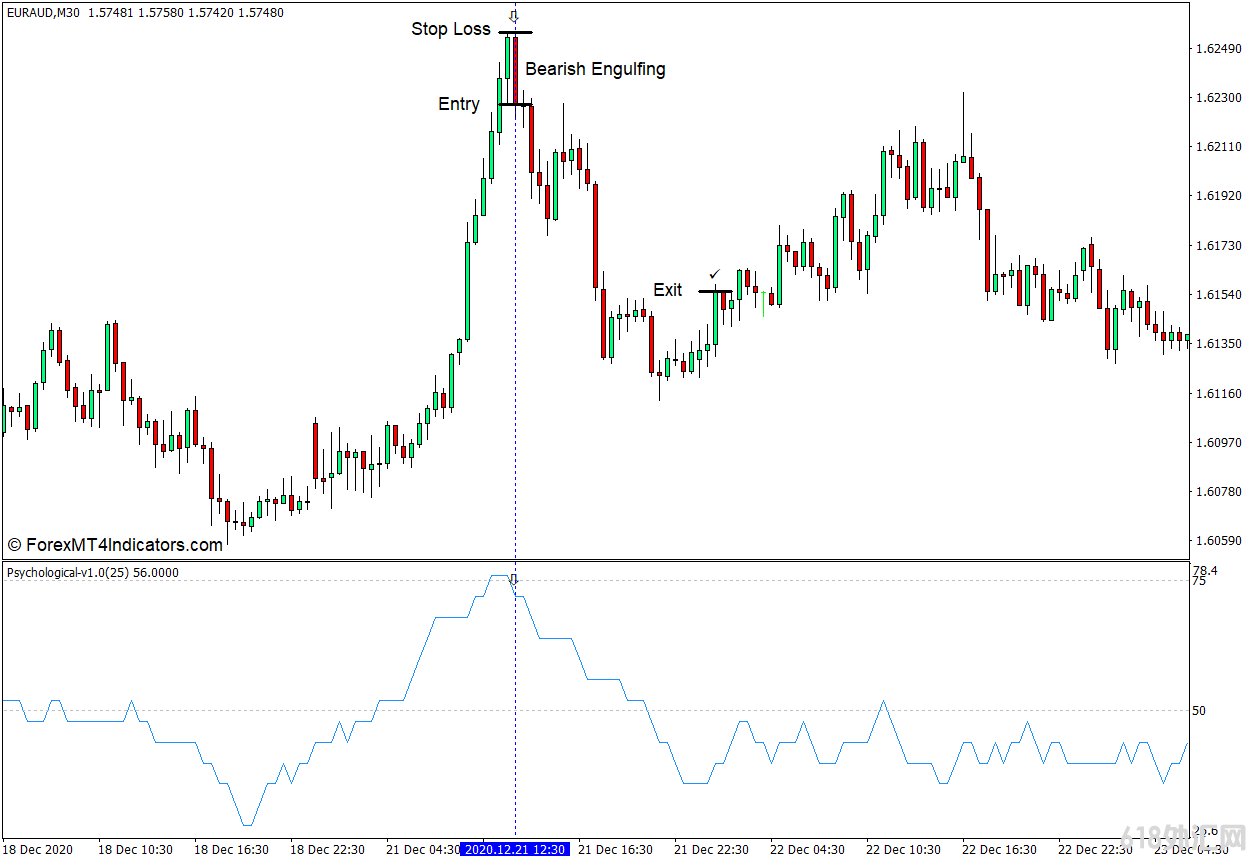
Task: Click the EURAUD,M30 chart title
Action: tap(45, 13)
